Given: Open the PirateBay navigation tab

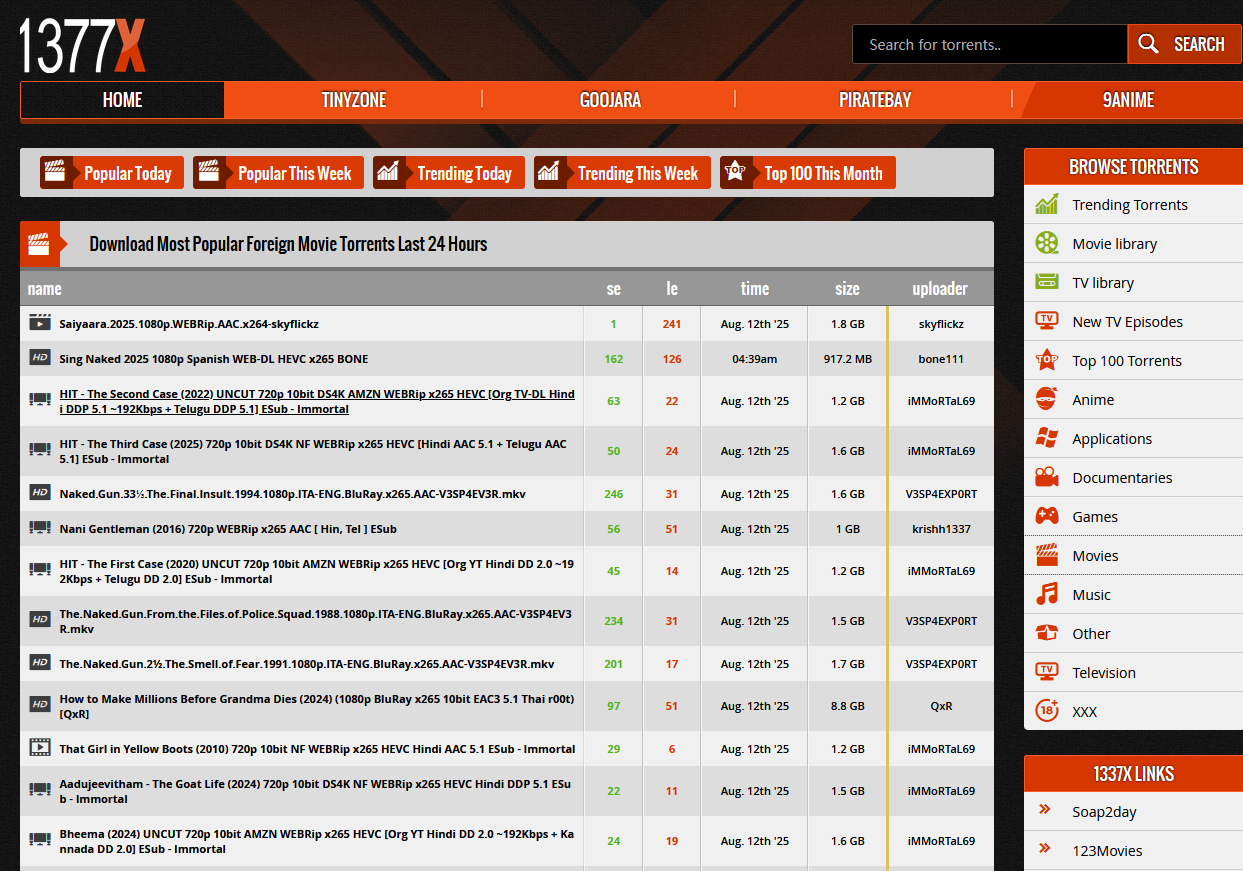Looking at the screenshot, I should tap(874, 100).
